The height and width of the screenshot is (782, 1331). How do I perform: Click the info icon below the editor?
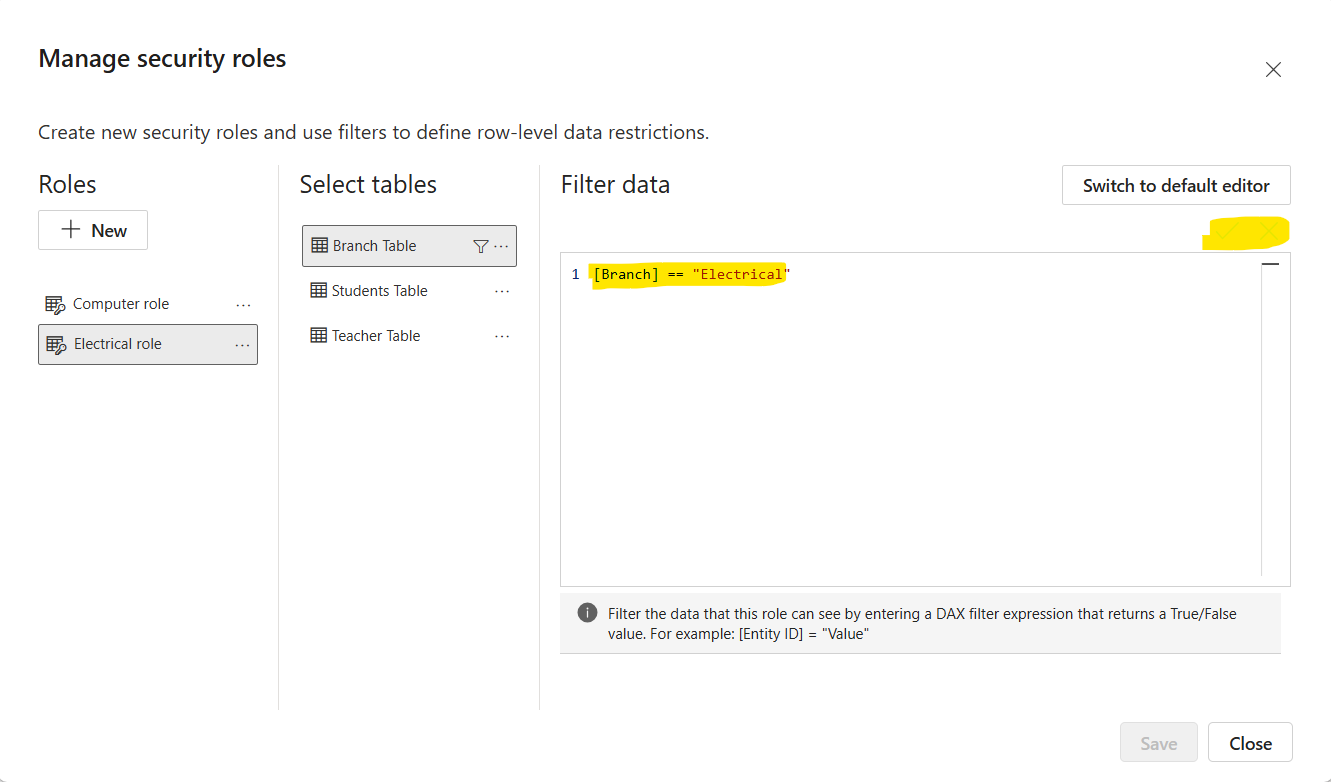587,613
